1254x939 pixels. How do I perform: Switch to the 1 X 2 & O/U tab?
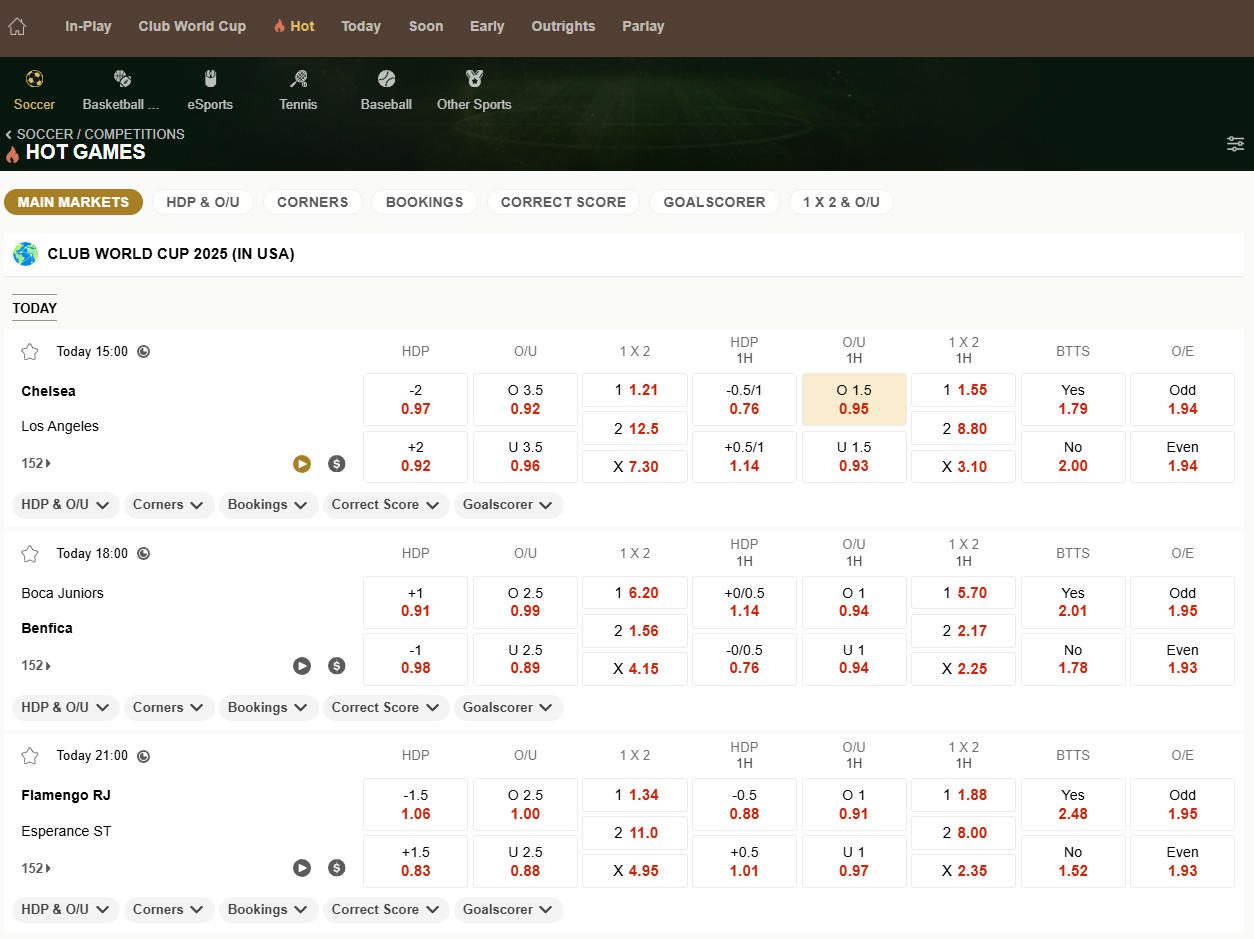(x=841, y=202)
